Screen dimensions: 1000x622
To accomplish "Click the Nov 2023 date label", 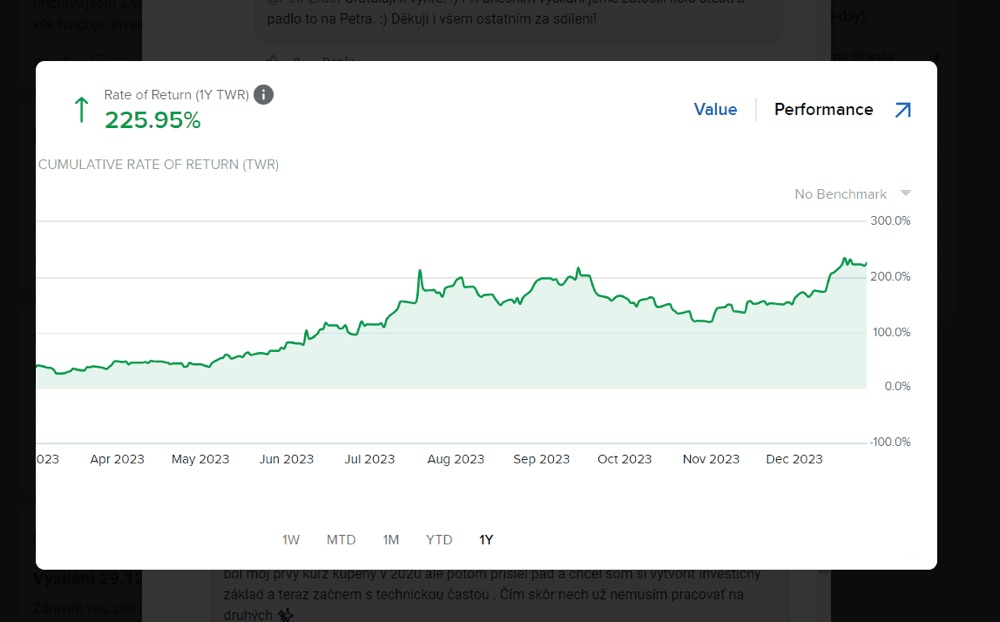I will point(711,459).
